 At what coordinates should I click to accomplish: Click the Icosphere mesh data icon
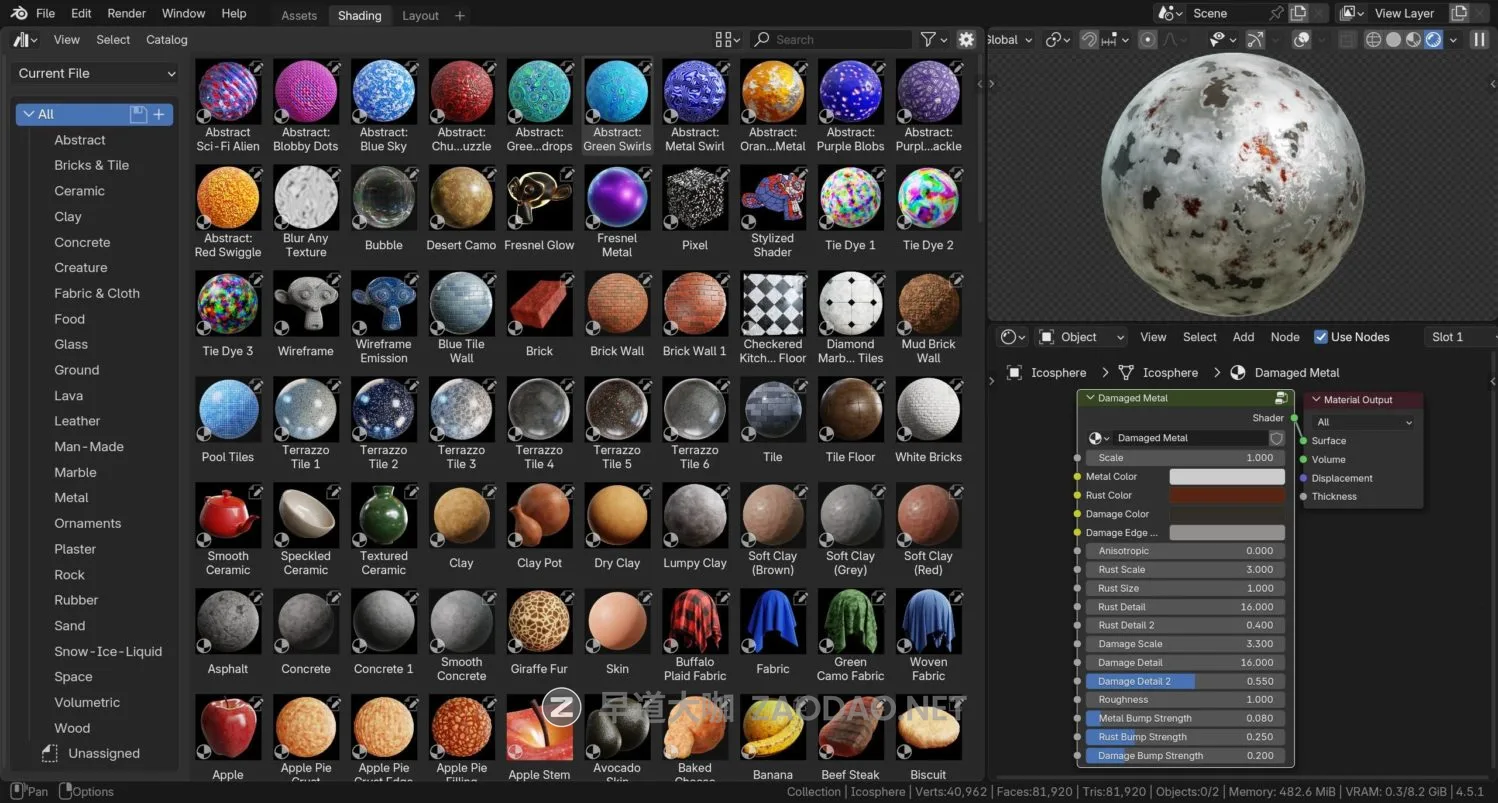tap(1126, 373)
